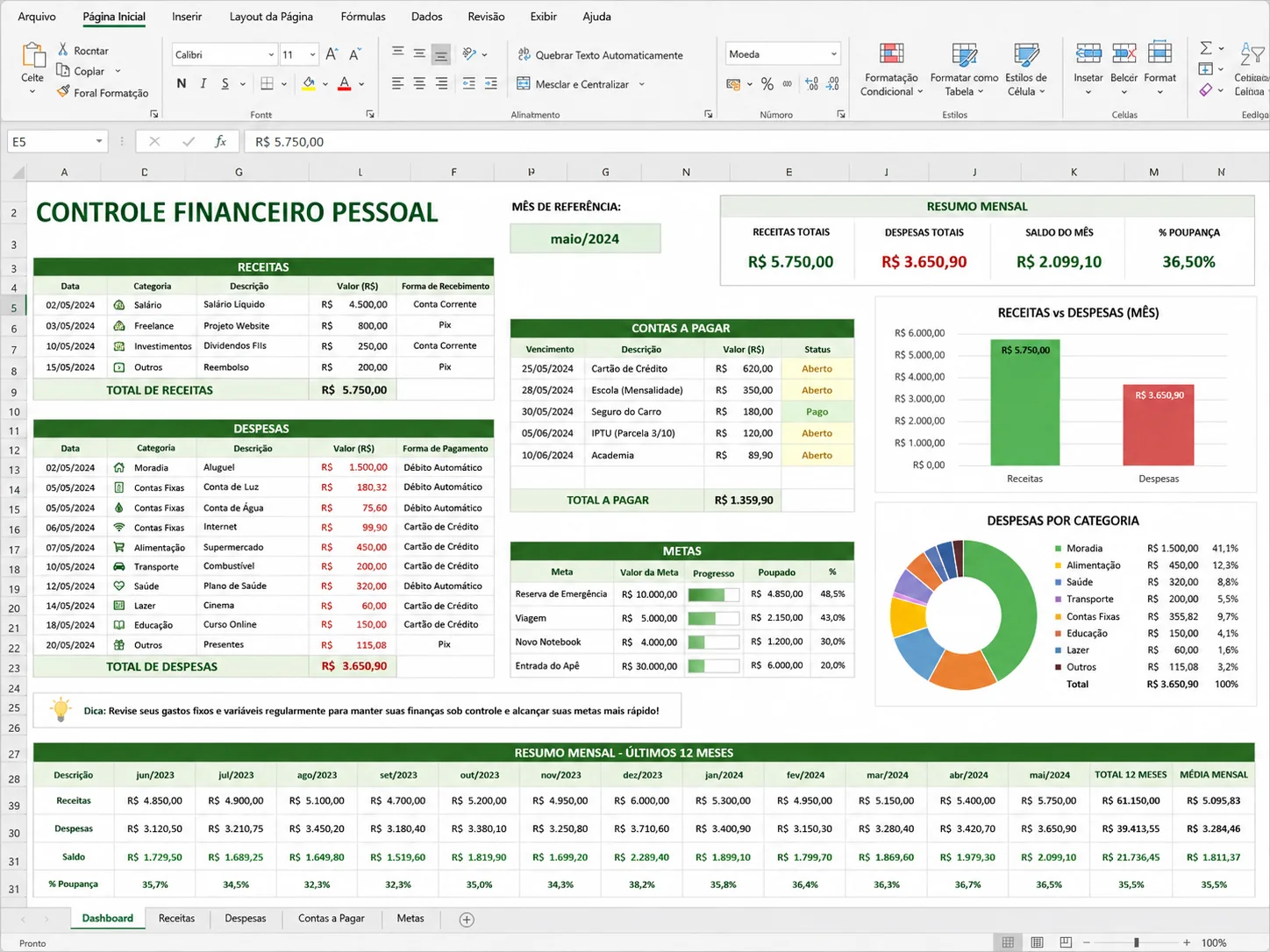Open the font size 11 dropdown
Viewport: 1270px width, 952px height.
[312, 54]
